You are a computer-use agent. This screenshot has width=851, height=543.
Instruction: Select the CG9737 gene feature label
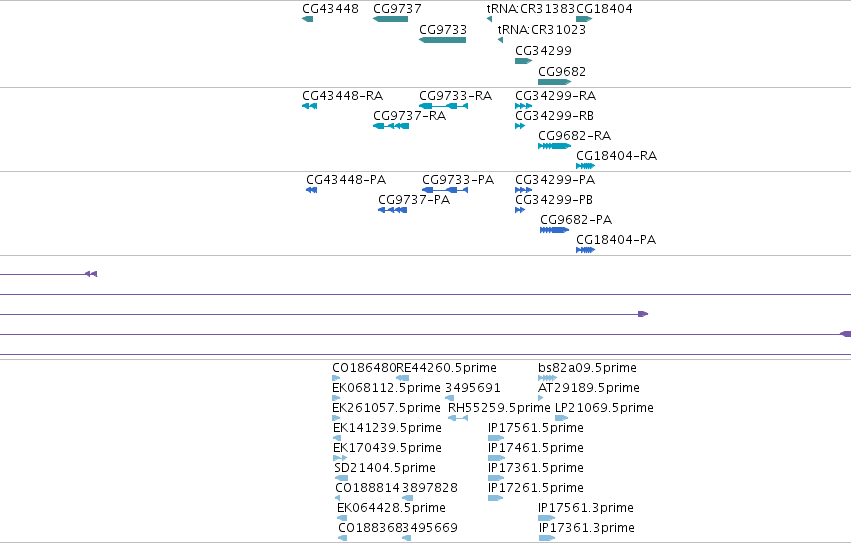click(397, 9)
